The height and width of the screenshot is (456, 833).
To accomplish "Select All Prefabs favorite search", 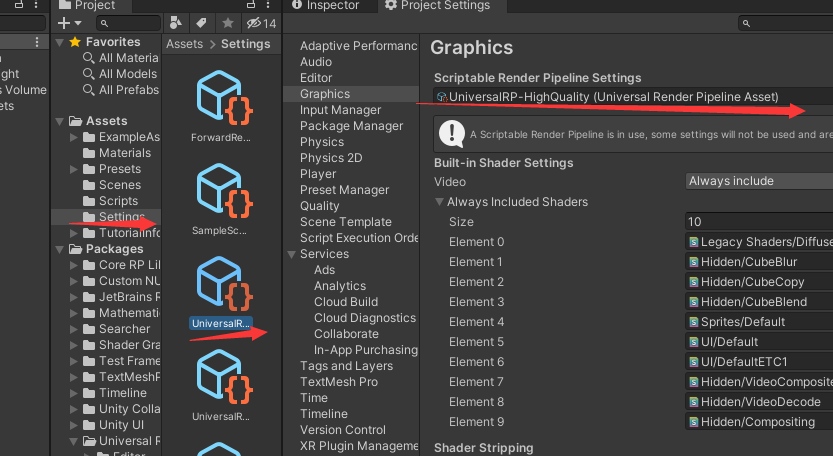I will click(x=121, y=90).
